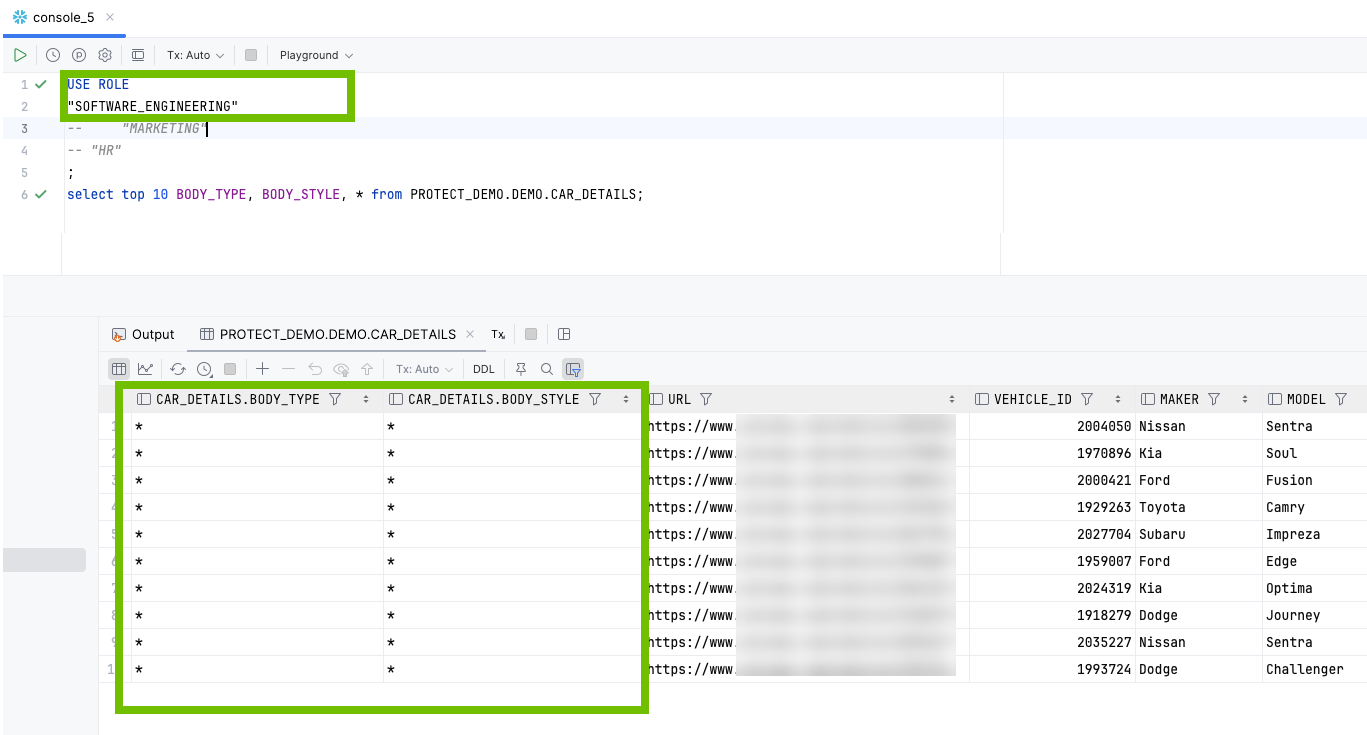Toggle the table grid view button

(118, 369)
